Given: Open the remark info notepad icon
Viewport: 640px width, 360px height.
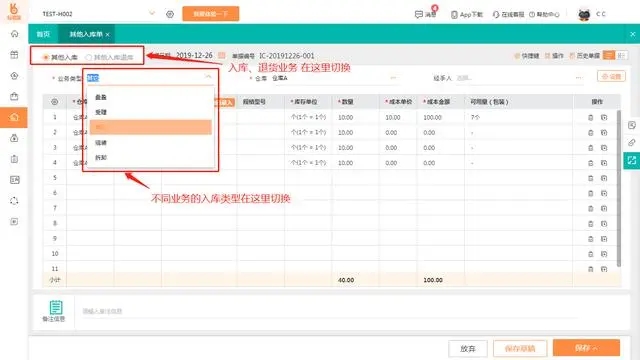Looking at the screenshot, I should [x=56, y=307].
